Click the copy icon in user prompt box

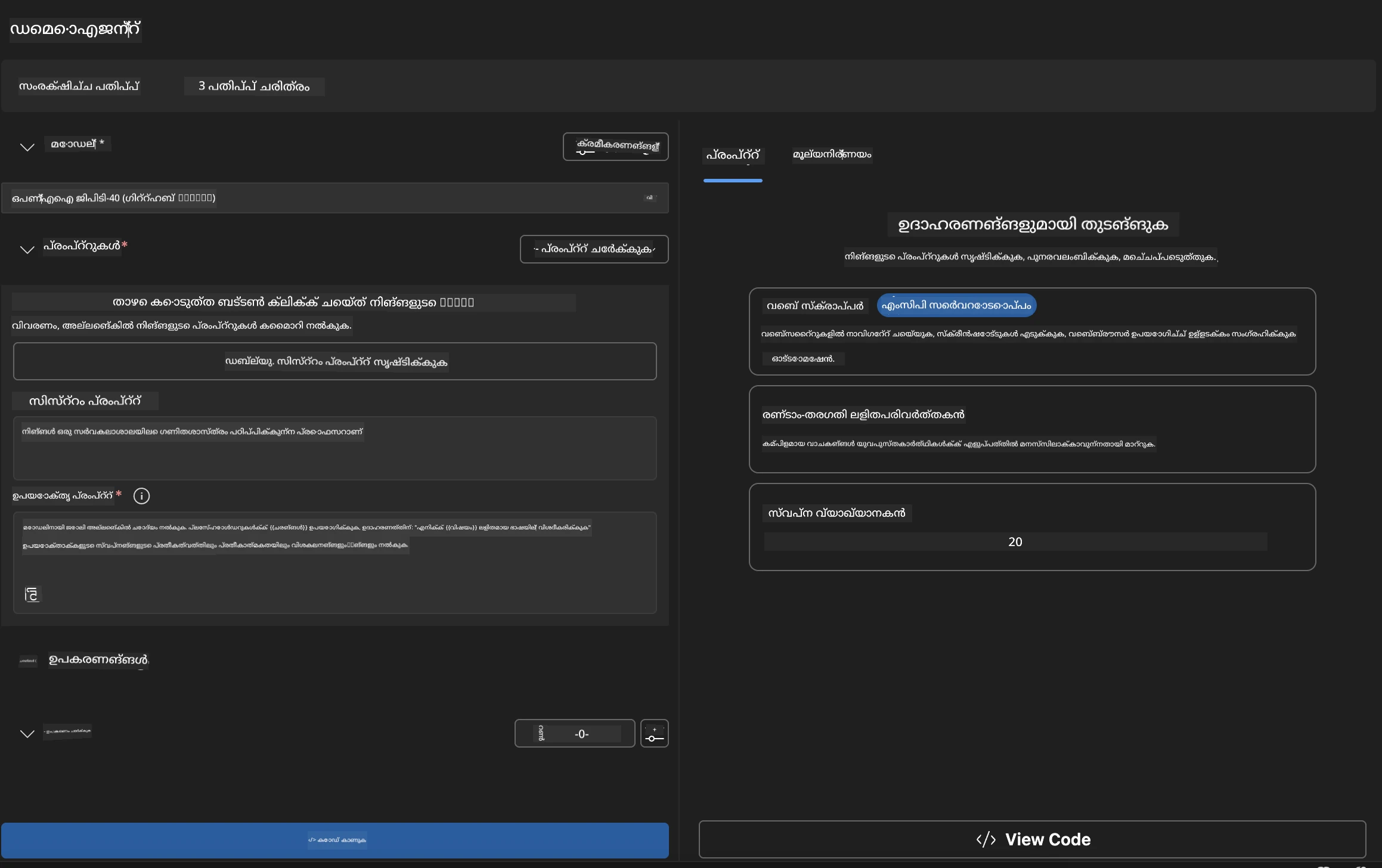click(32, 594)
